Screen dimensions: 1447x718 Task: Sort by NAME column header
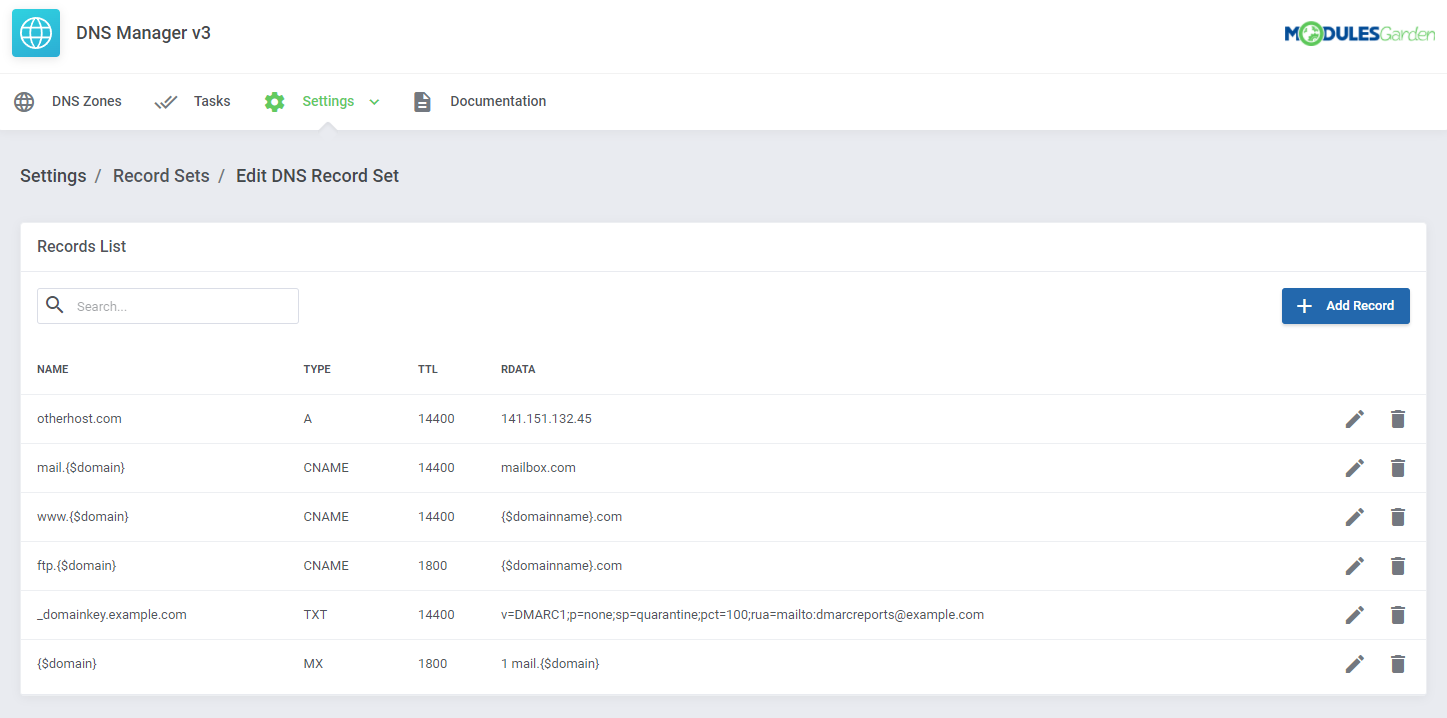(53, 369)
